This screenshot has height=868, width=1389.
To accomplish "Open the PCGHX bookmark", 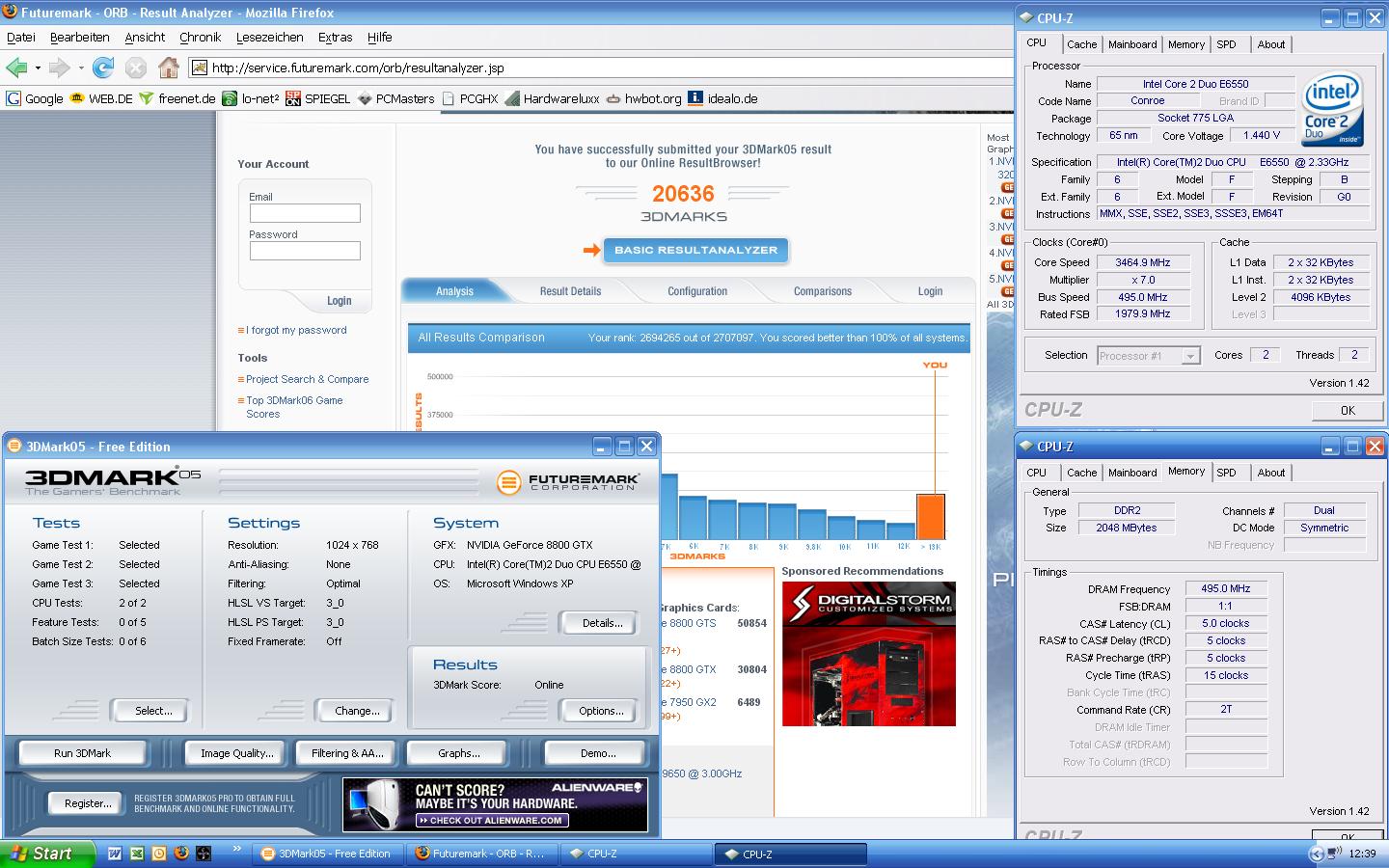I will [x=470, y=98].
